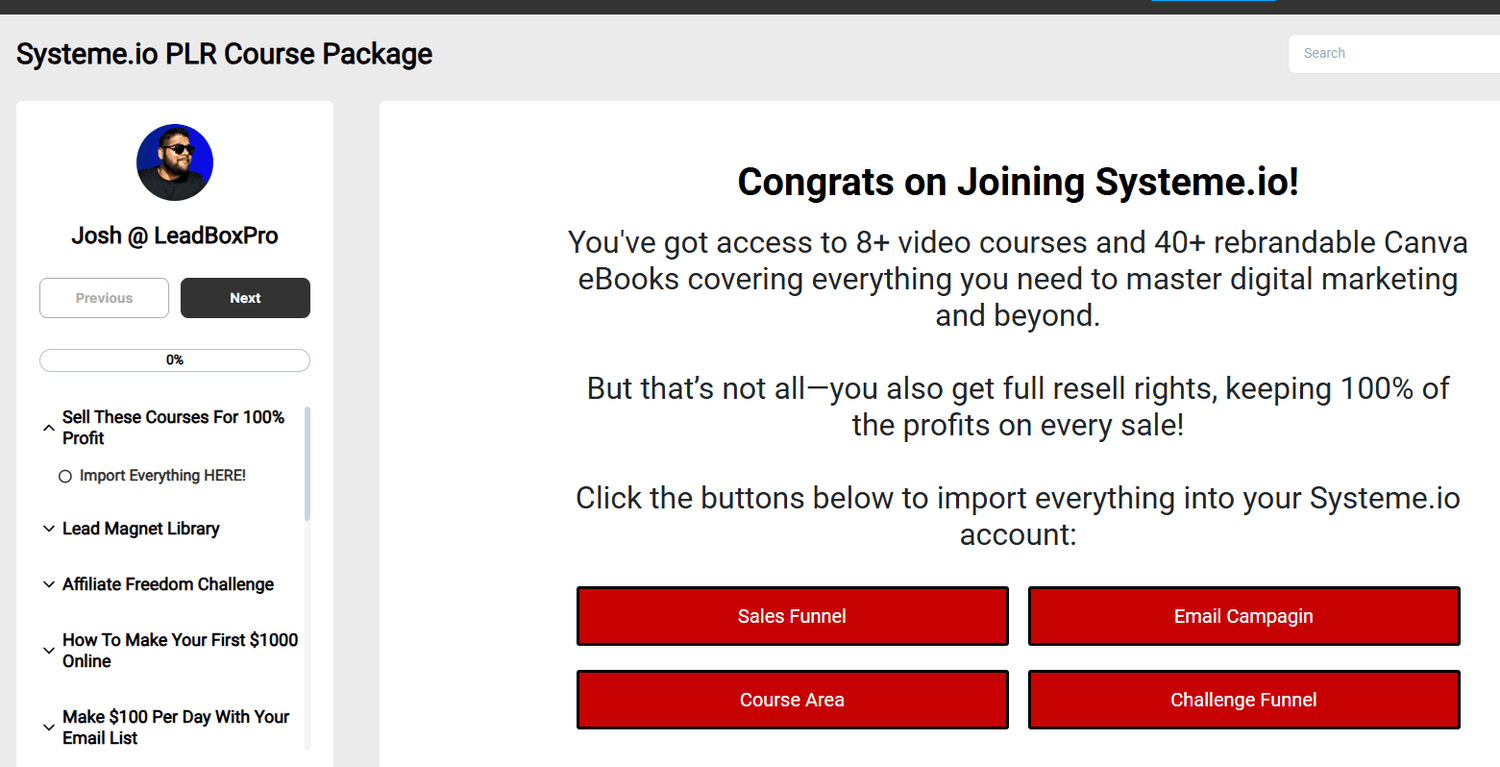
Task: Expand How To Make Your First $1000 arrow
Action: (x=48, y=650)
